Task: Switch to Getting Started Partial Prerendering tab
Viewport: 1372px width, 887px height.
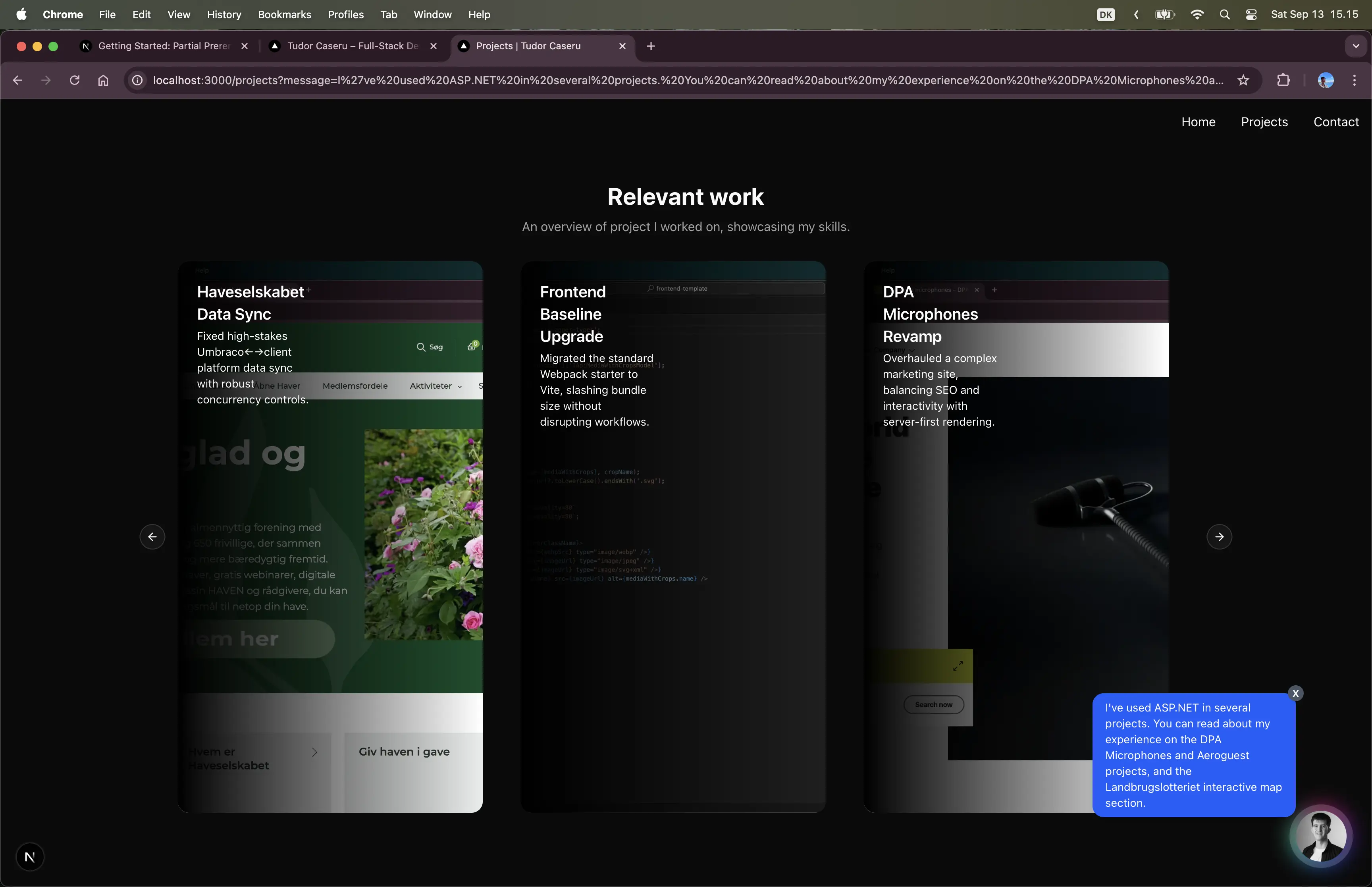Action: (x=164, y=46)
